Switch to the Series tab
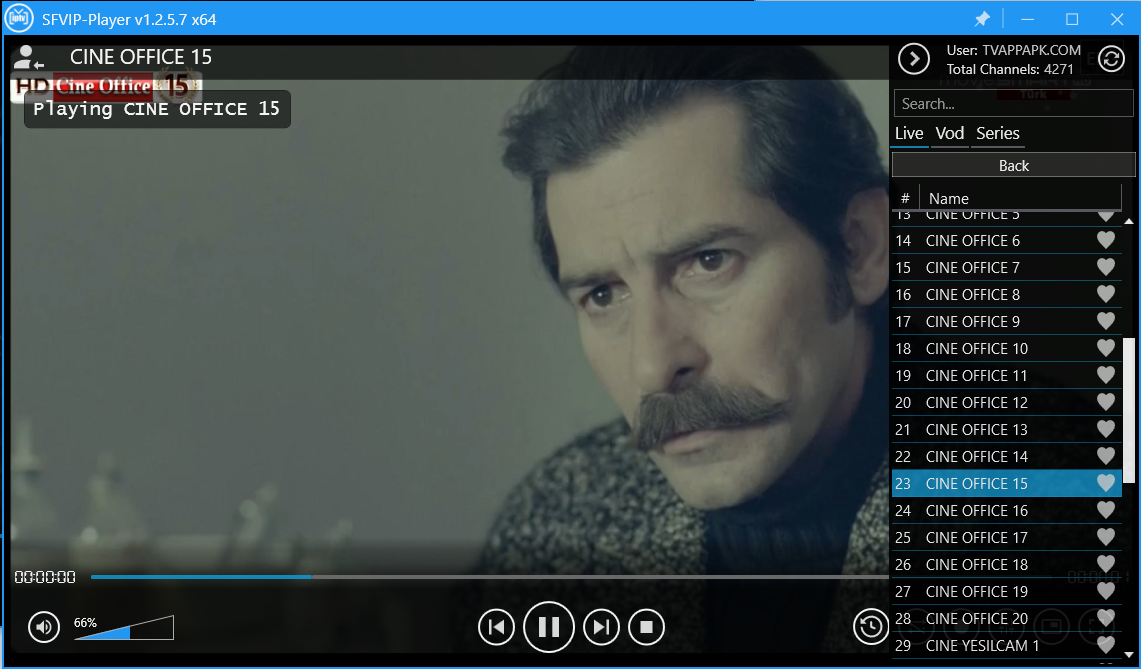 coord(997,133)
